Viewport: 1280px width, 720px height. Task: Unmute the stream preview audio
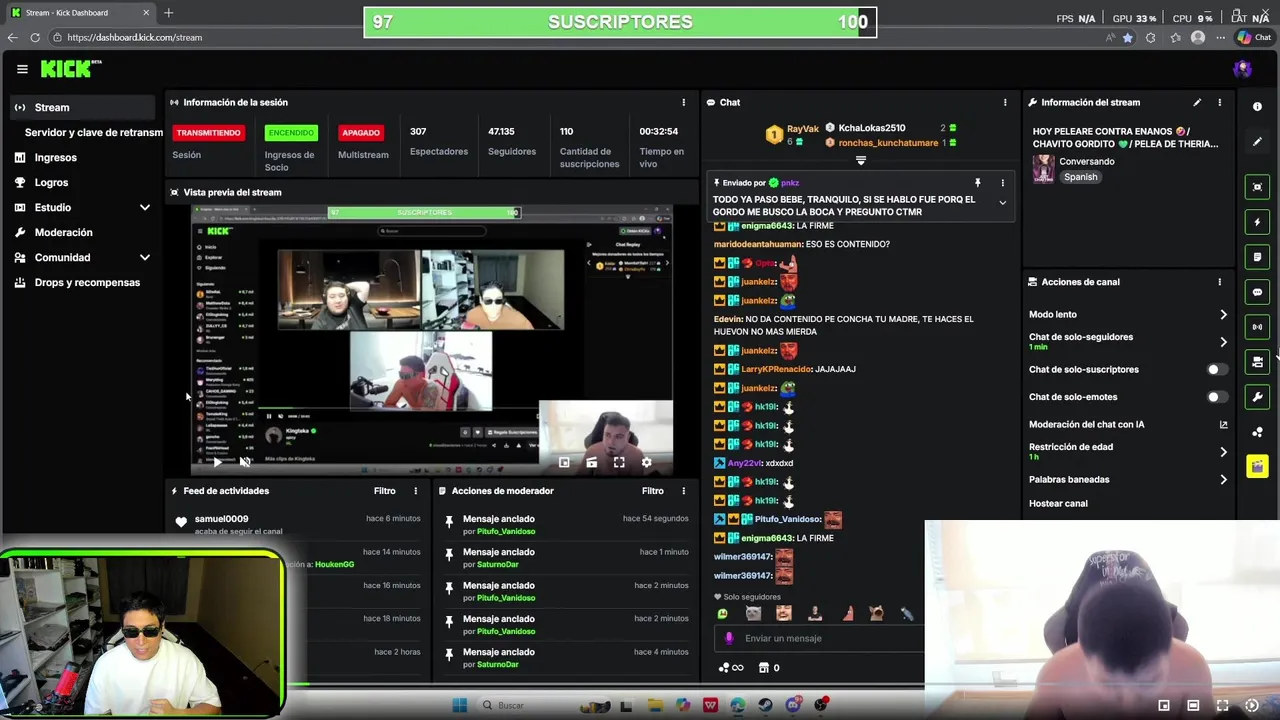point(244,462)
